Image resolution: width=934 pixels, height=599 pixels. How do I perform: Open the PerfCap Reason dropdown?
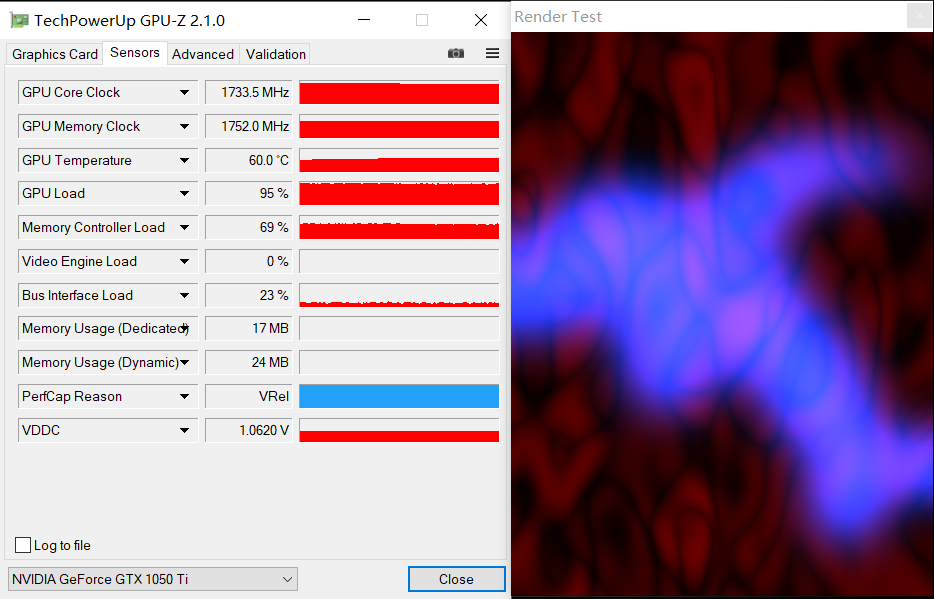pyautogui.click(x=185, y=397)
